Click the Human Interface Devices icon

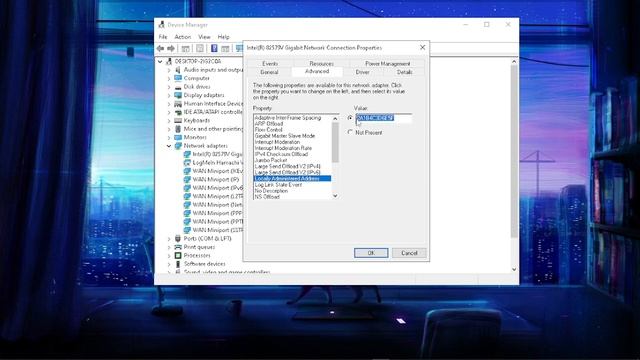[178, 104]
